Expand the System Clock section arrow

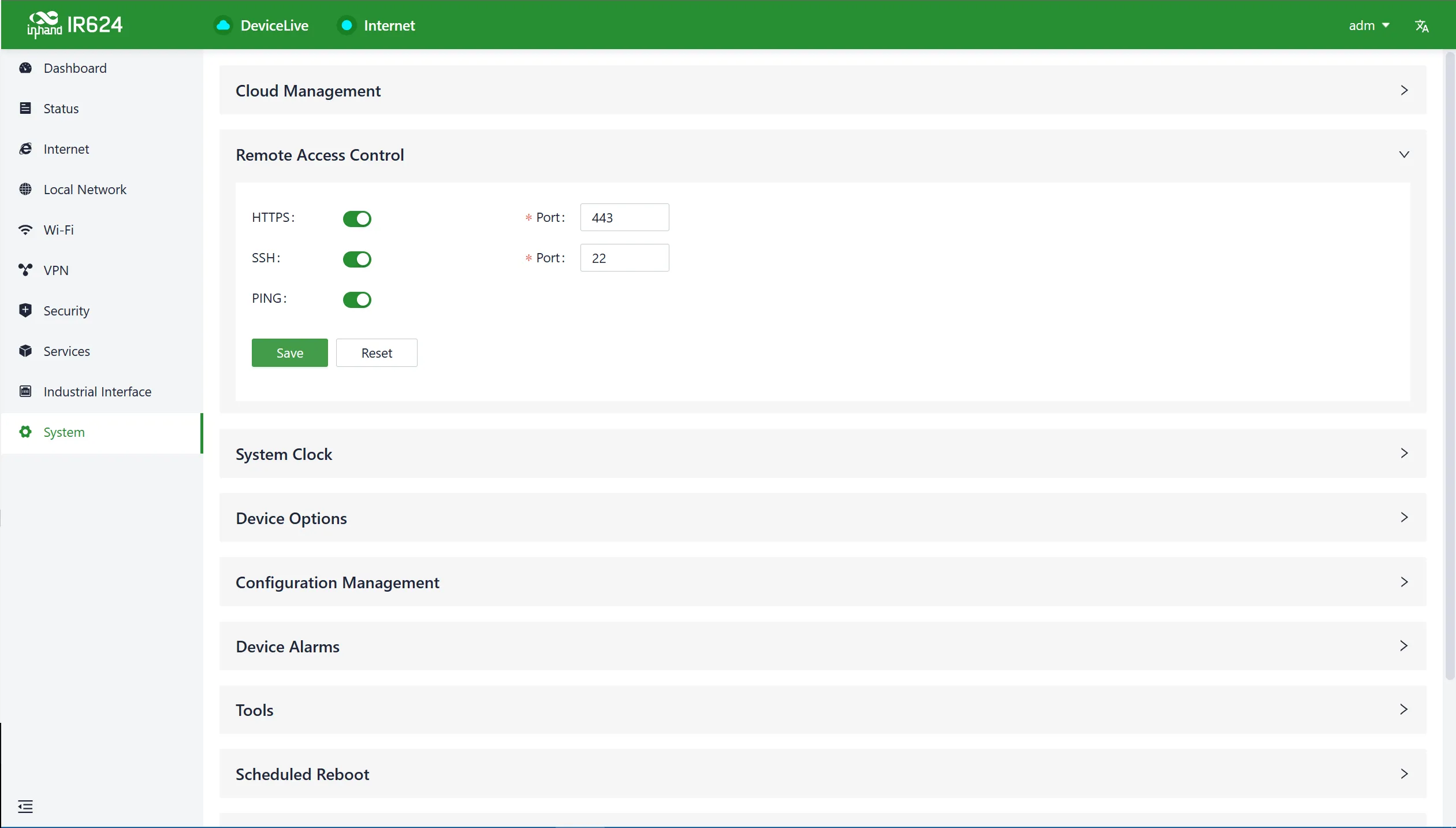(1404, 454)
